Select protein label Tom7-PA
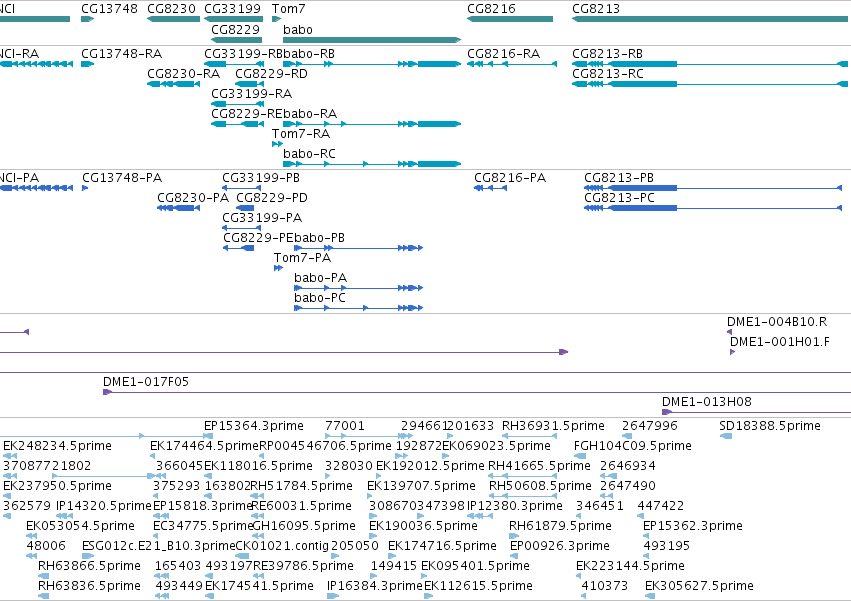The image size is (851, 601). point(302,258)
